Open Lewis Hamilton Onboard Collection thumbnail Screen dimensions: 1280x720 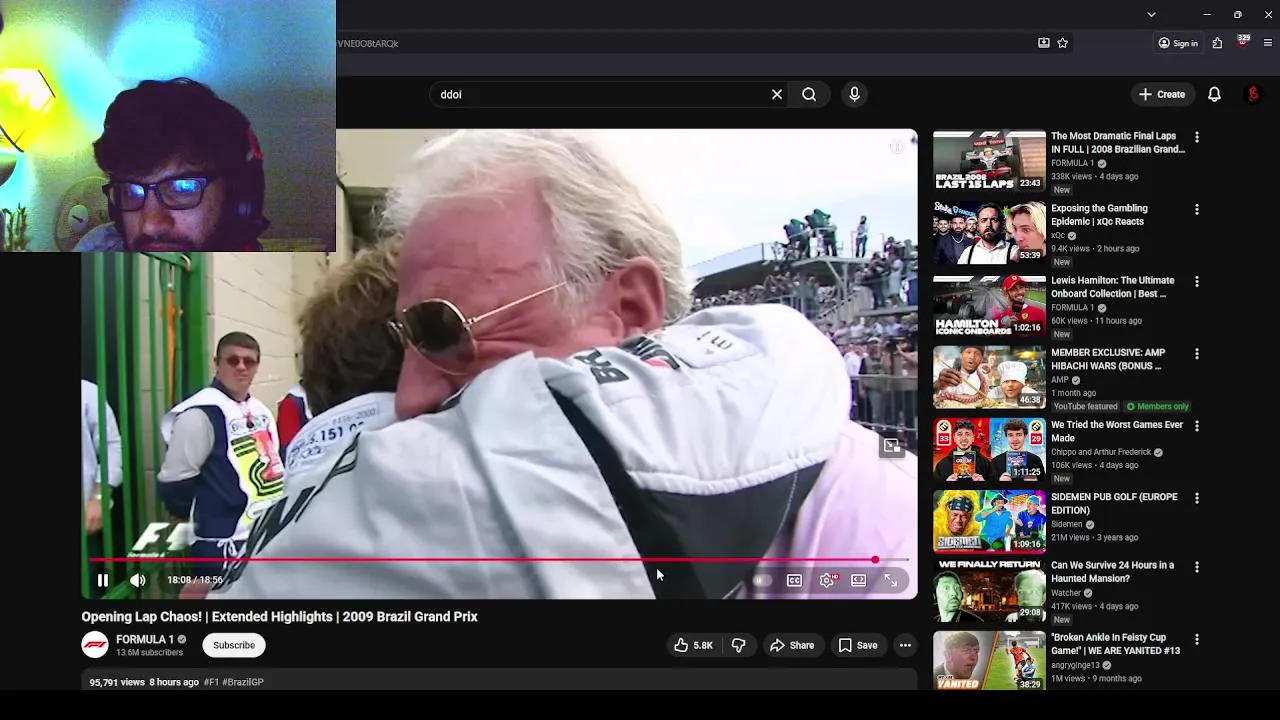(x=989, y=305)
